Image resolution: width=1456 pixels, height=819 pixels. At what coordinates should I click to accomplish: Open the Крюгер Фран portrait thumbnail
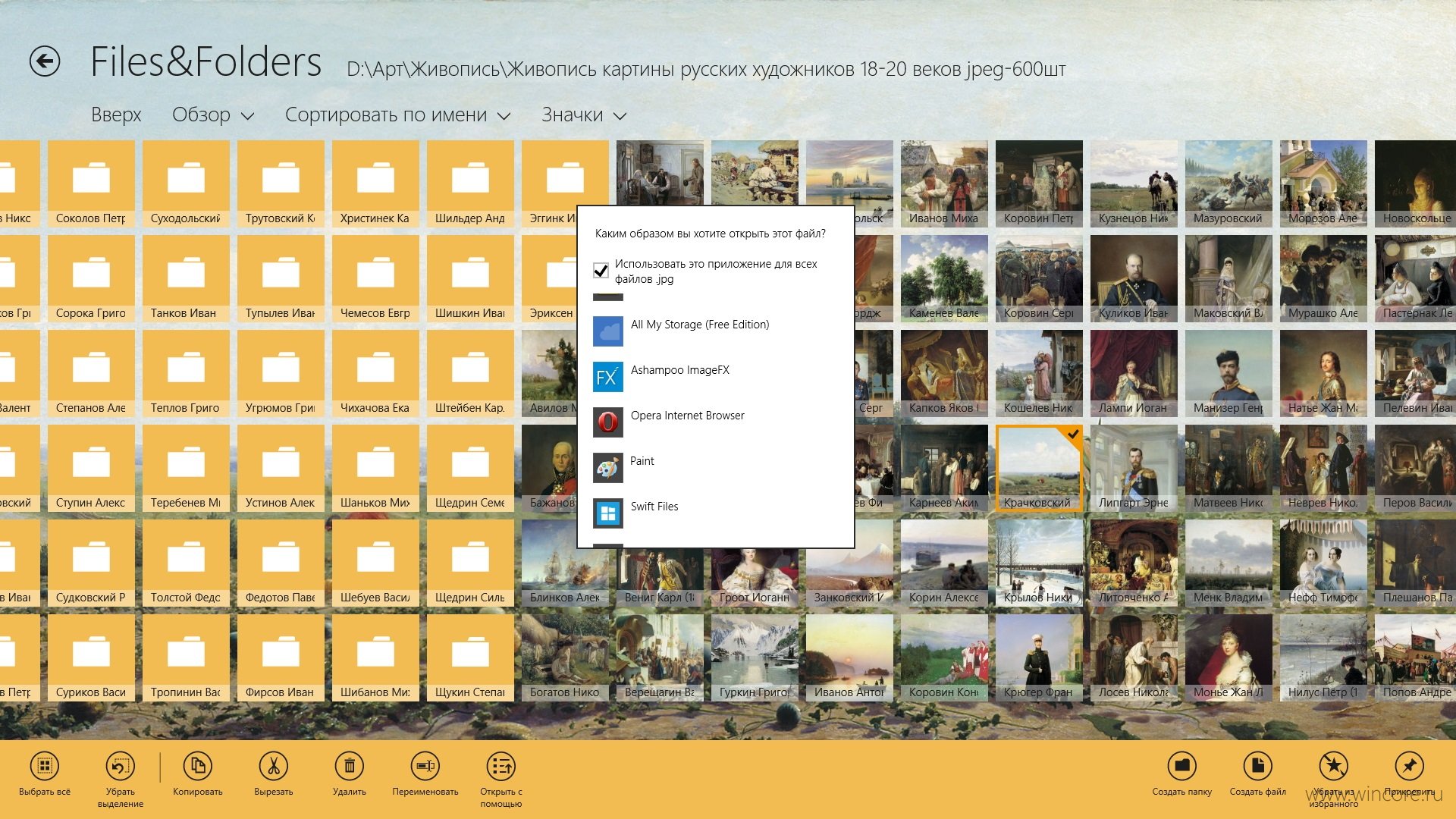click(1039, 657)
